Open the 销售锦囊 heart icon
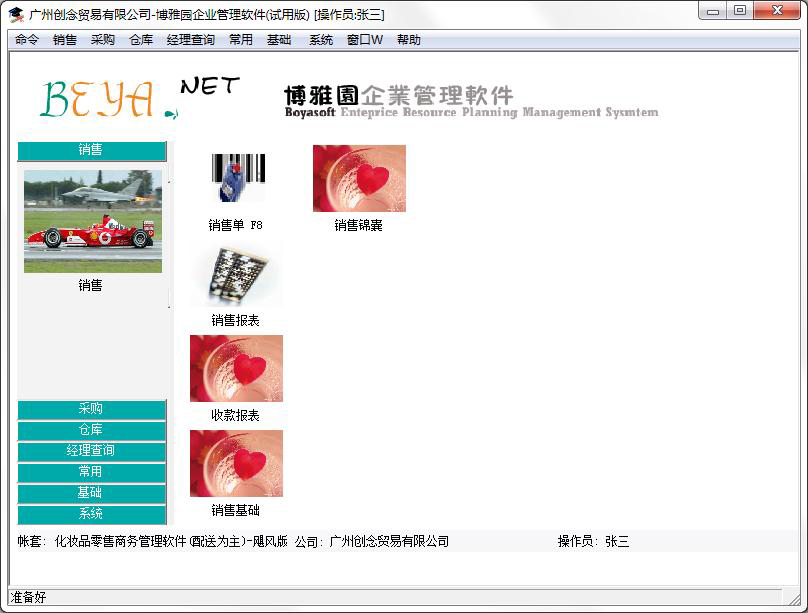The image size is (808, 613). [359, 179]
